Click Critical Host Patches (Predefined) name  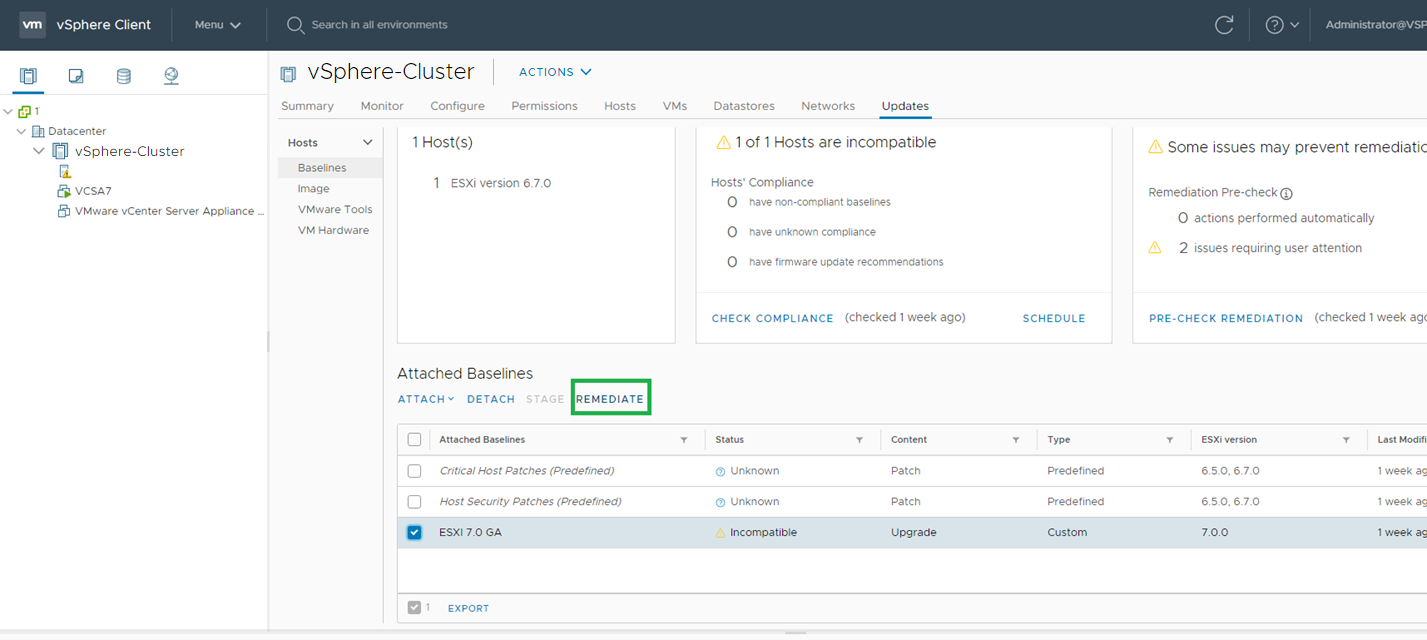(x=527, y=471)
